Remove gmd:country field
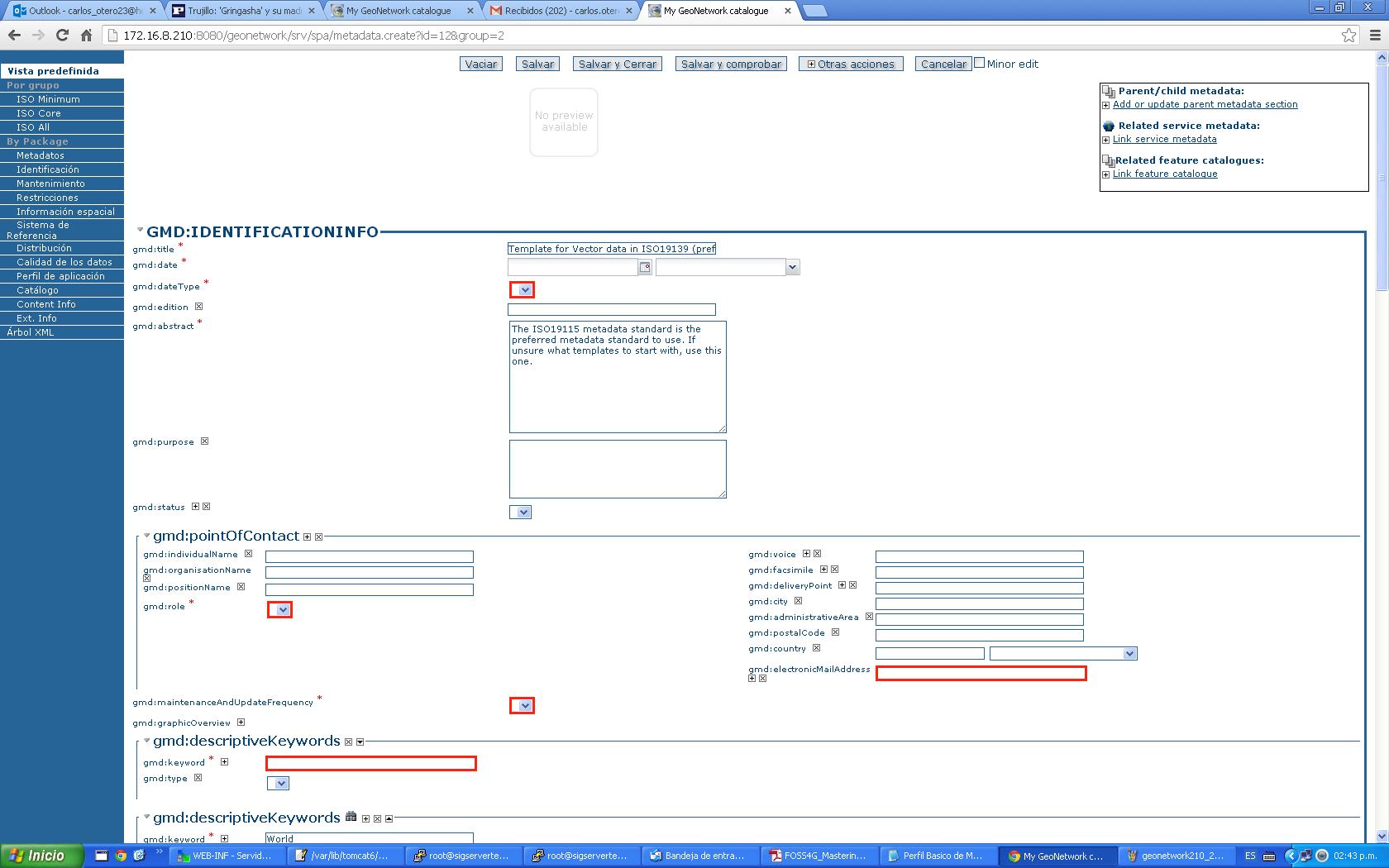Viewport: 1389px width, 868px height. click(816, 648)
